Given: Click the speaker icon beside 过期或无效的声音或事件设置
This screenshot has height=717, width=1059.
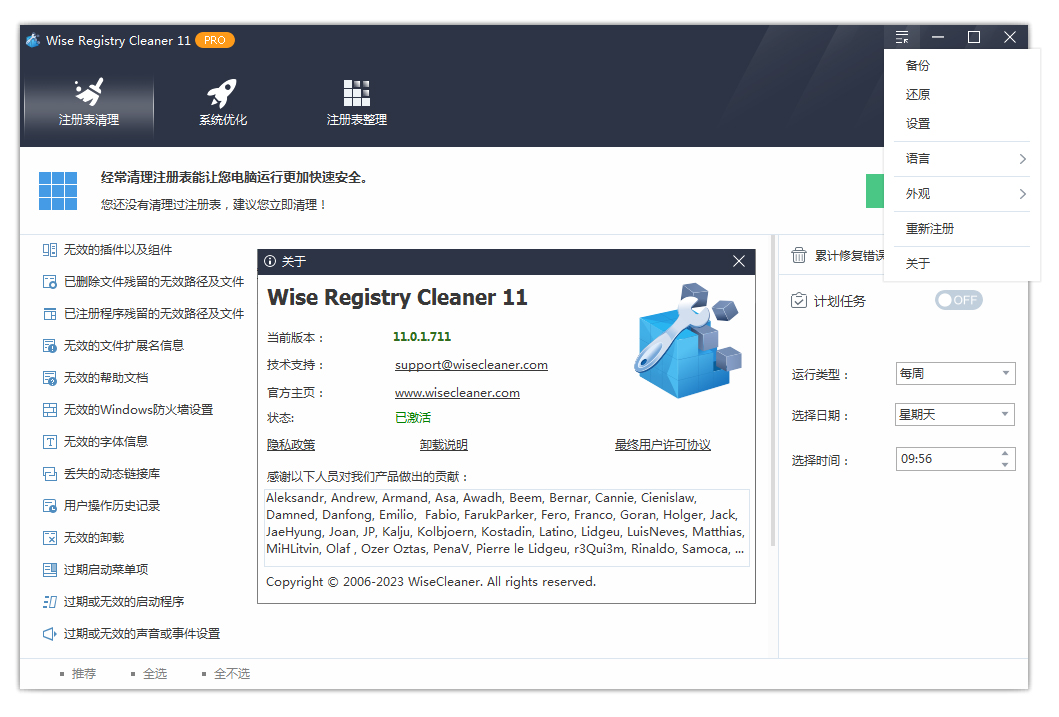Looking at the screenshot, I should (49, 634).
